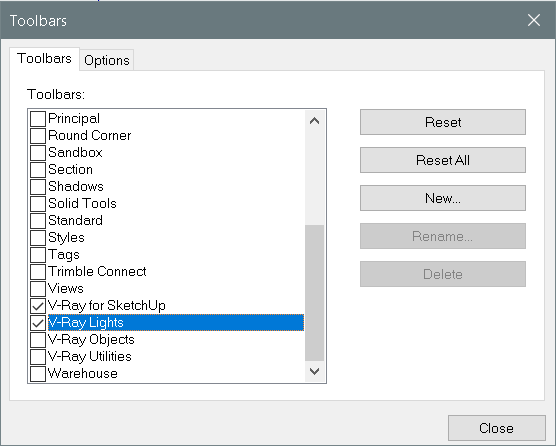Click the toolbar list scrollbar thumb

[315, 293]
